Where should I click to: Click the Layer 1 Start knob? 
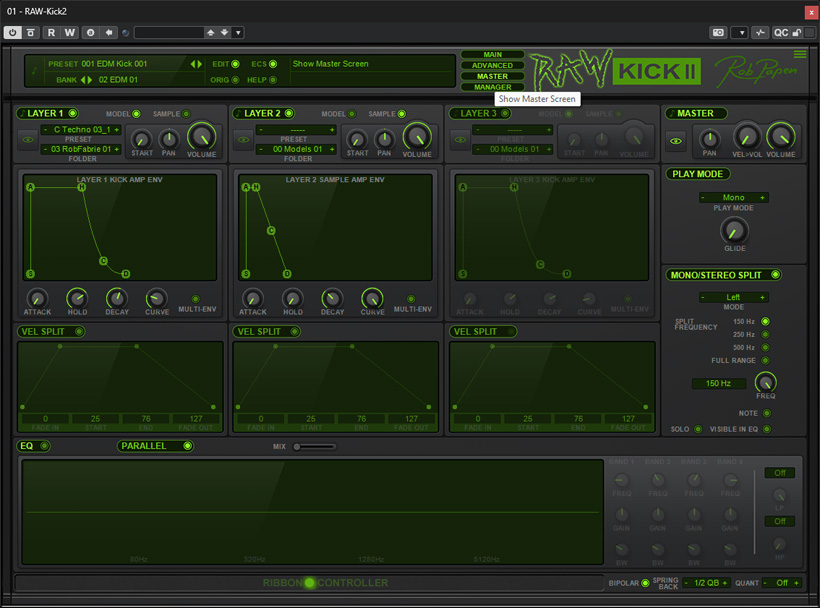141,140
